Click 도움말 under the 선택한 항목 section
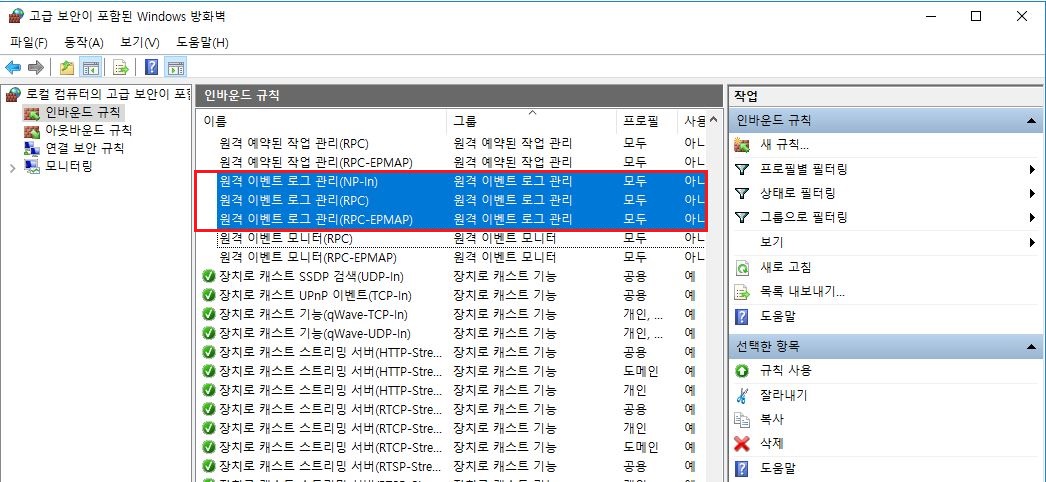The height and width of the screenshot is (482, 1046). point(778,469)
